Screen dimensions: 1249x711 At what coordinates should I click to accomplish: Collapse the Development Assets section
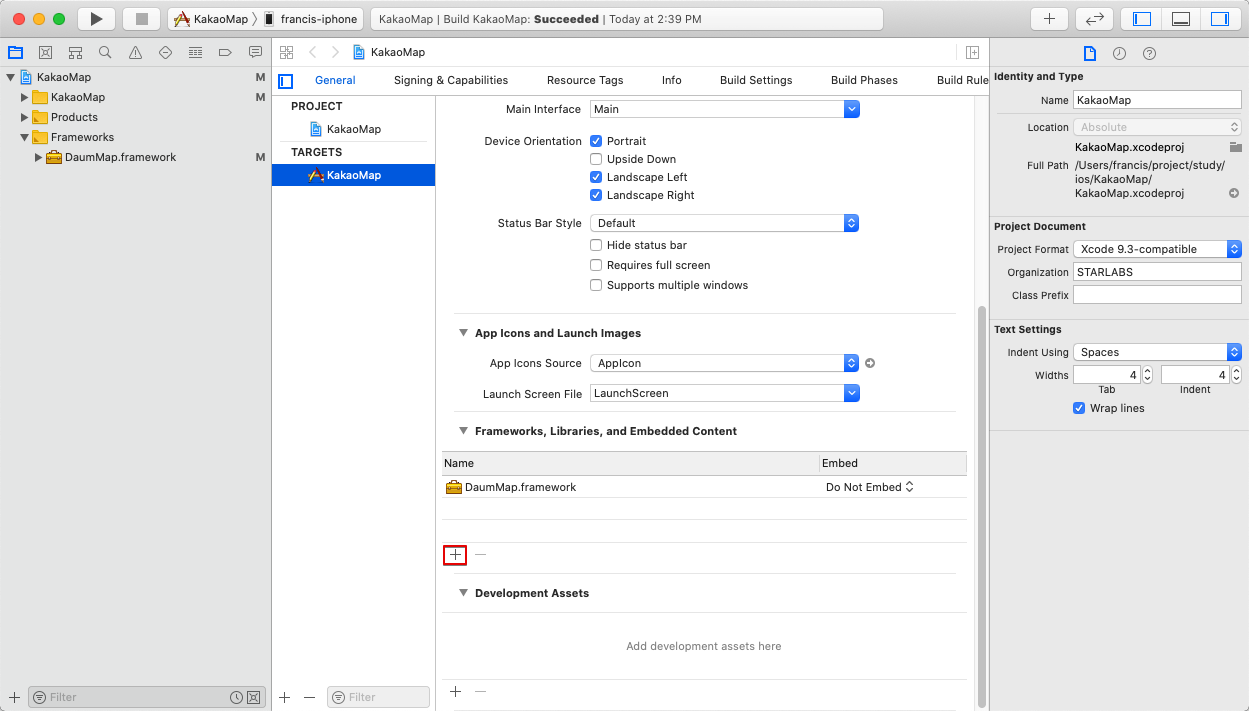coord(463,593)
